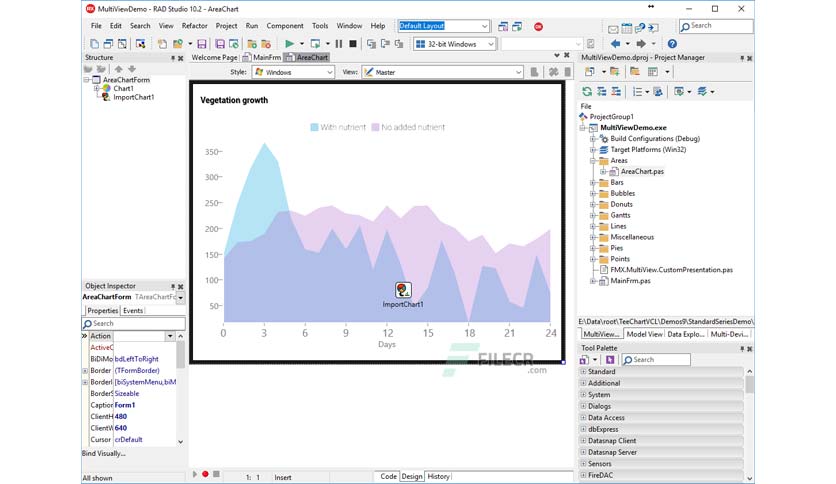Screen dimensions: 836x484
Task: Click the Move Down arrow in Structure panel
Action: (132, 69)
